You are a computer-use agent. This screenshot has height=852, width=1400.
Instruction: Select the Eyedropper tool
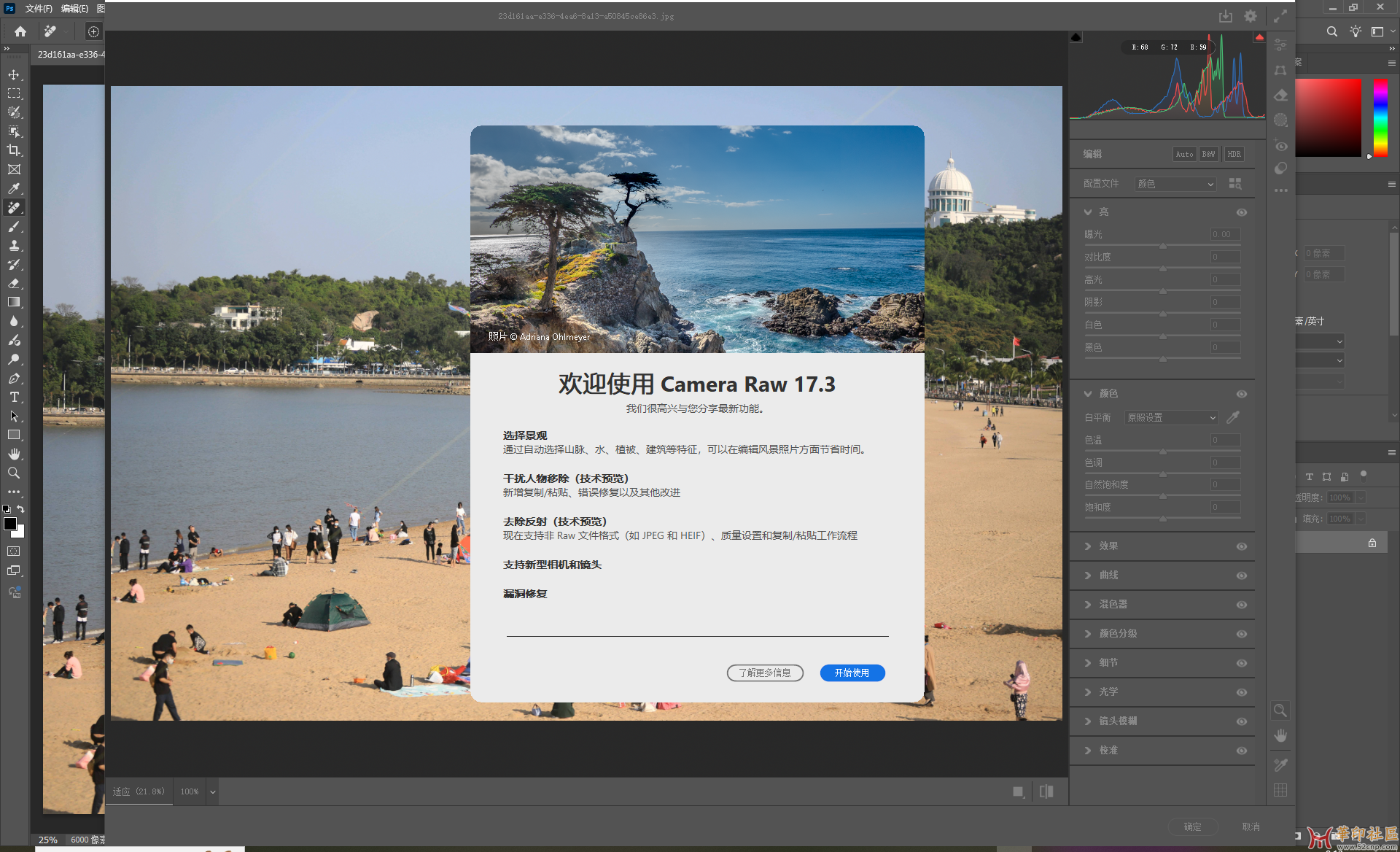click(x=14, y=188)
